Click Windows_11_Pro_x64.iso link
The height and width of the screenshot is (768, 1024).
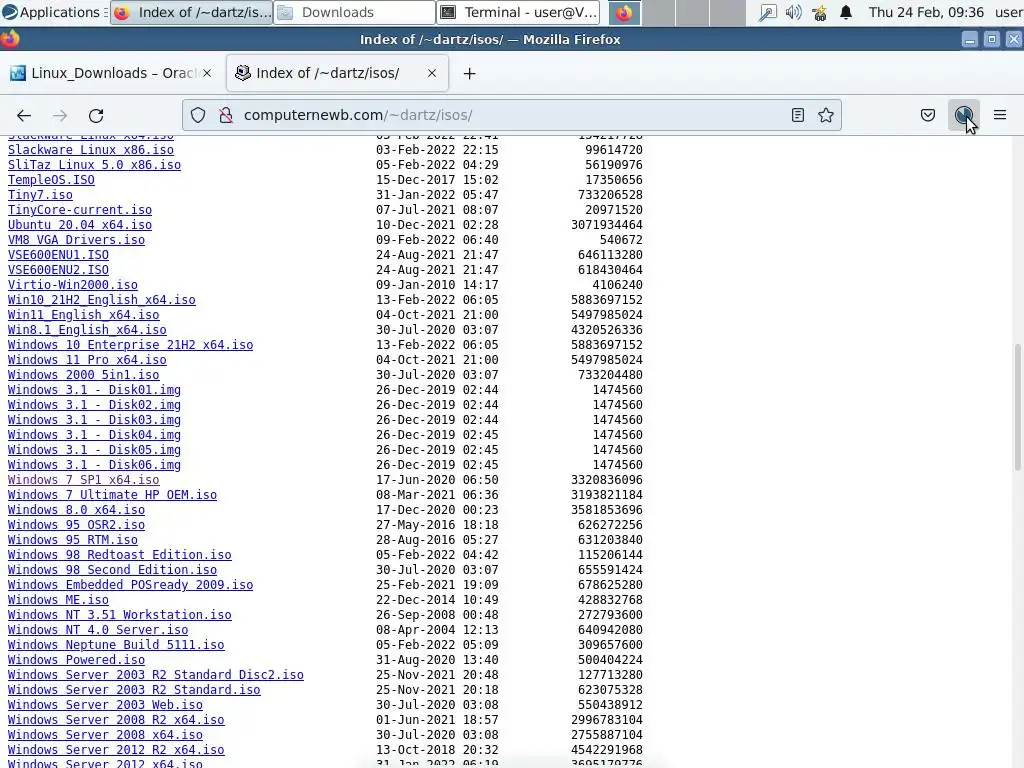pyautogui.click(x=87, y=360)
